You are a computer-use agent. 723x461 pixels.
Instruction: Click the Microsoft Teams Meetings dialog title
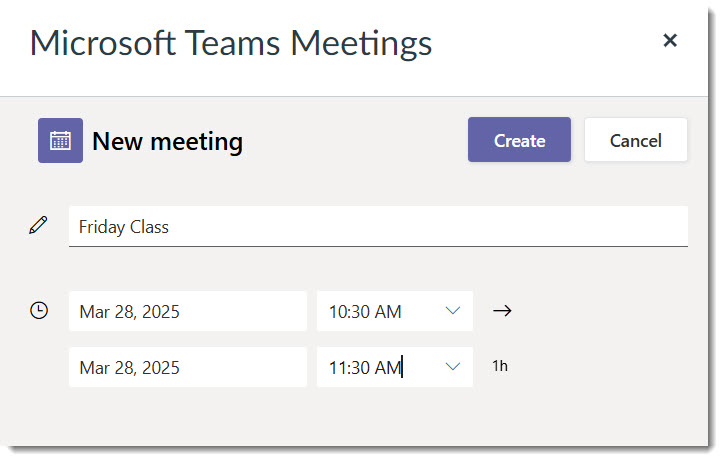231,43
